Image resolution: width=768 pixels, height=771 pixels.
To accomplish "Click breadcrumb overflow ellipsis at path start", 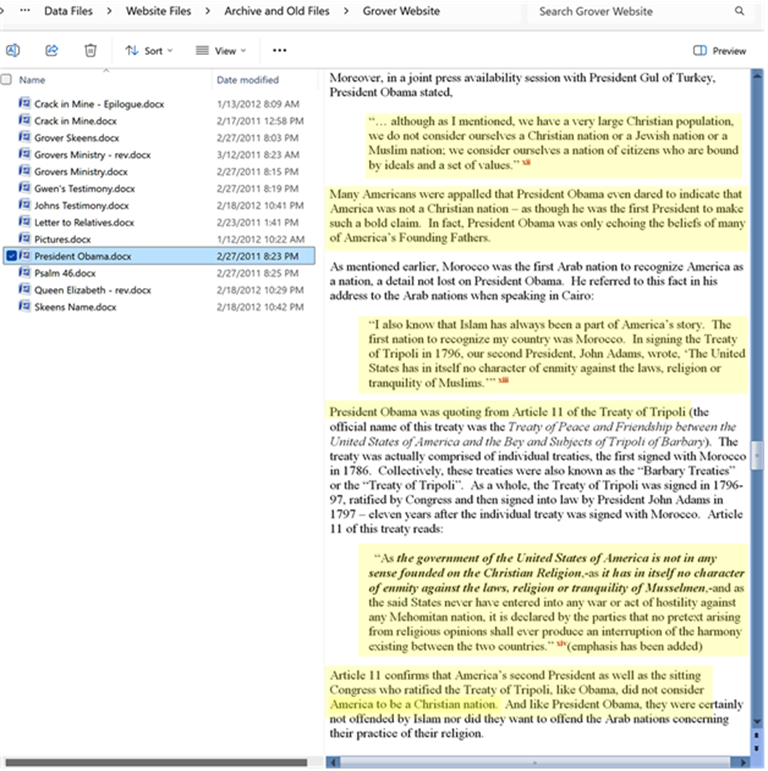I will (x=24, y=12).
